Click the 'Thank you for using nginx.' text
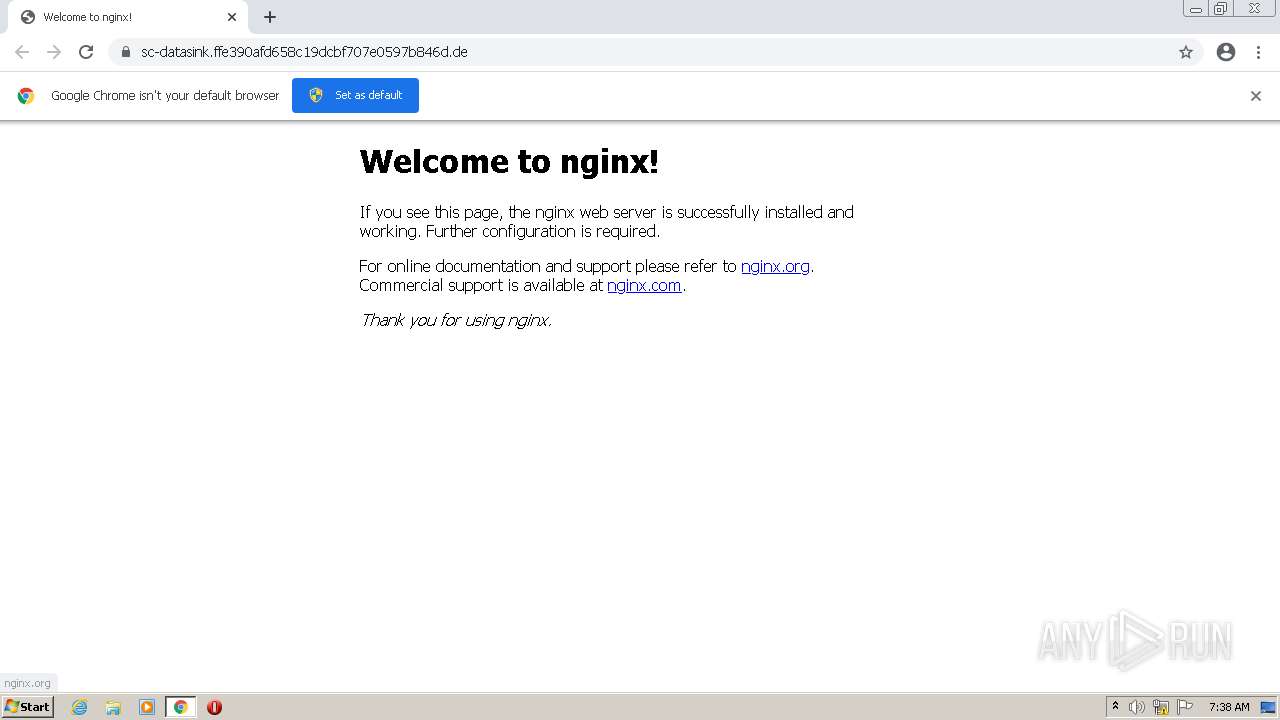1280x720 pixels. 456,320
